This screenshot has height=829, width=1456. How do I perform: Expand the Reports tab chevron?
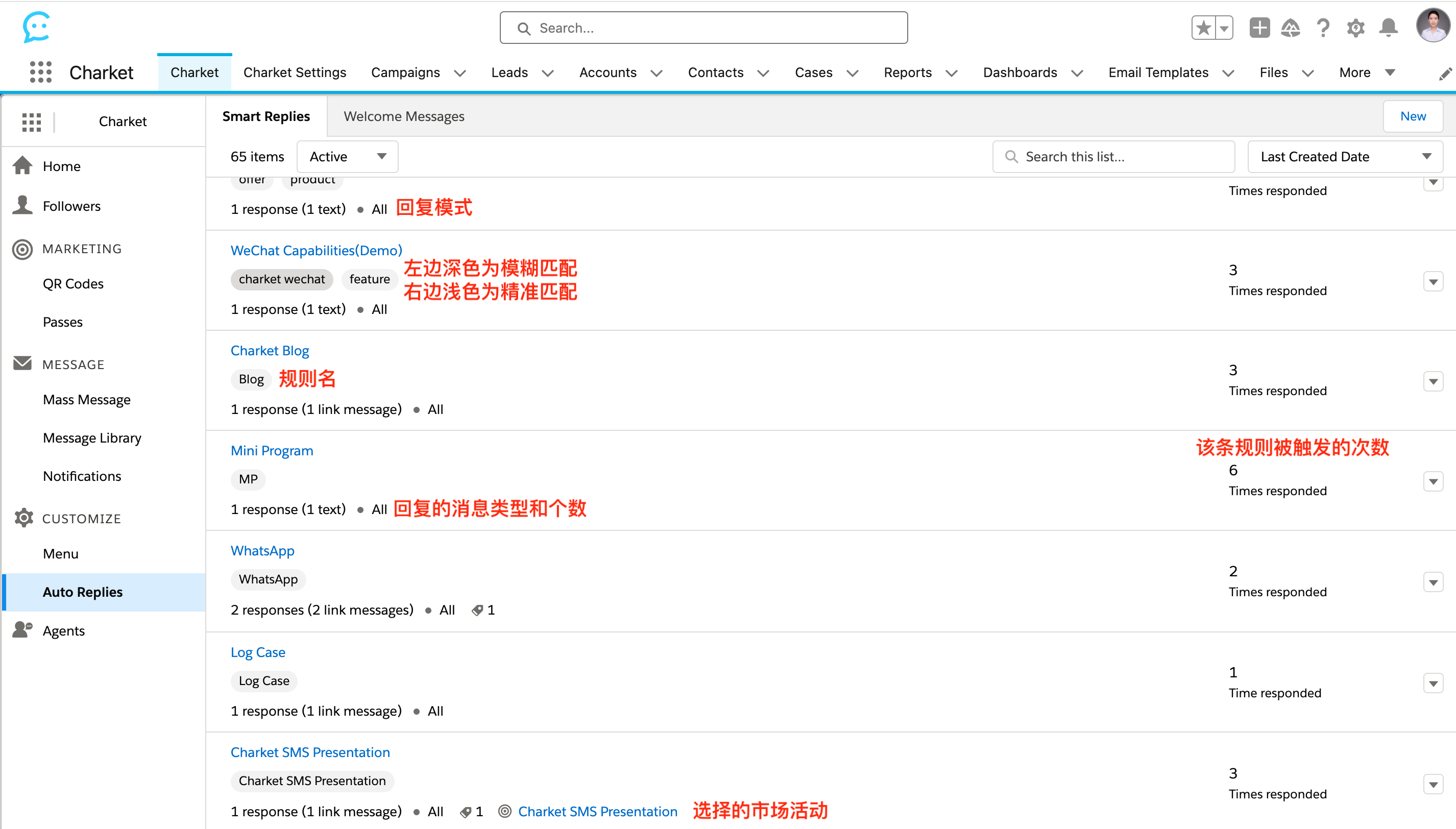951,74
